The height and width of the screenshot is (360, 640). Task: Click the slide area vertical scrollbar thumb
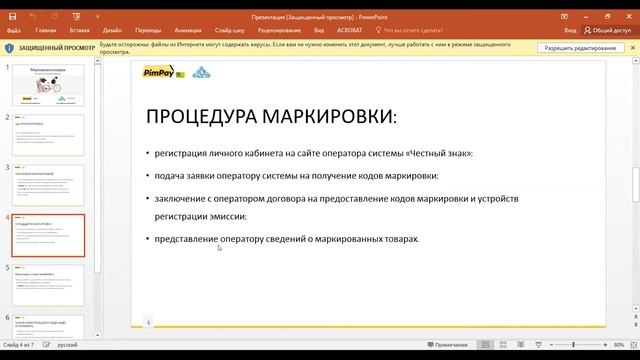pos(636,184)
